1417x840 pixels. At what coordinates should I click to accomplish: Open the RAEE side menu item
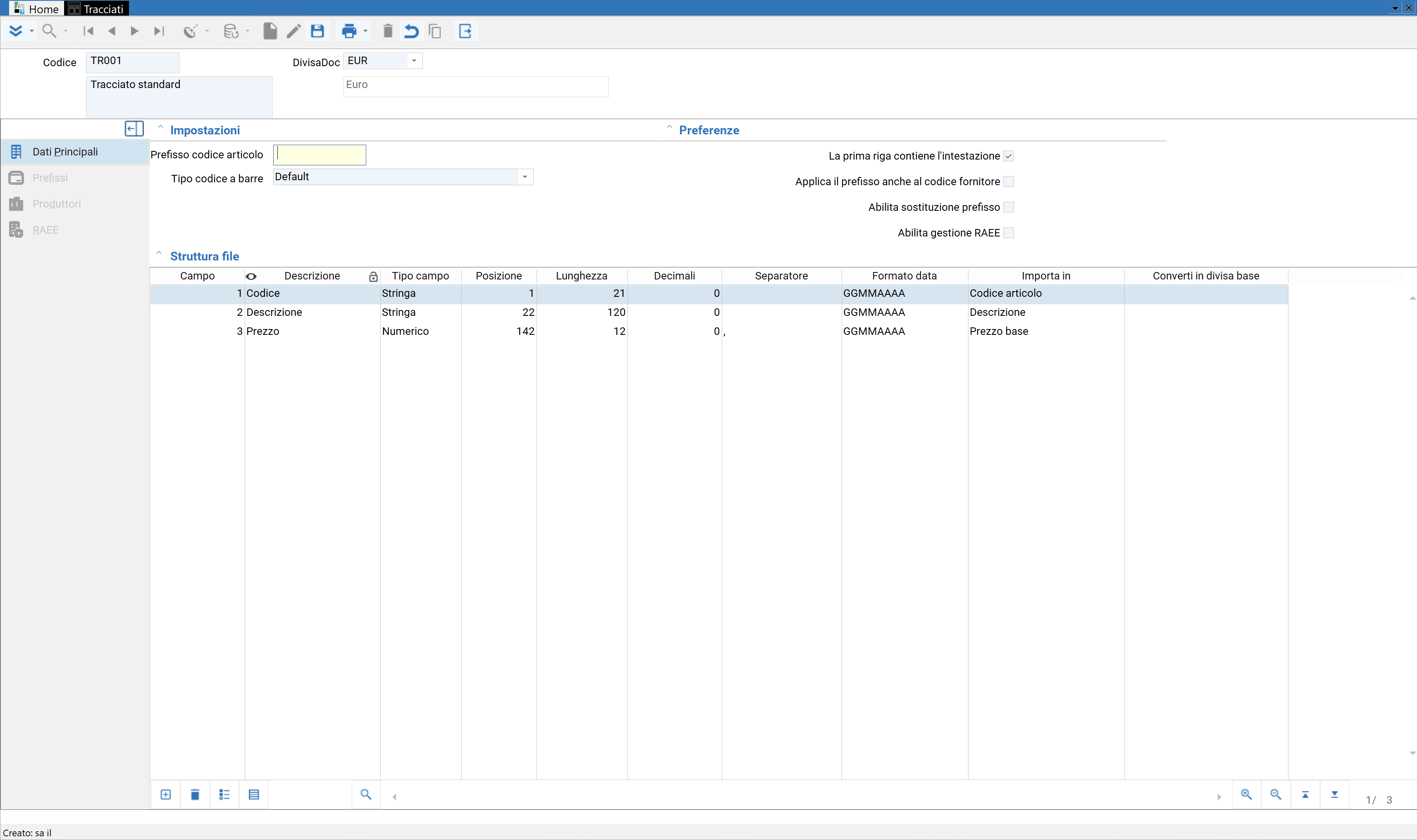75,230
